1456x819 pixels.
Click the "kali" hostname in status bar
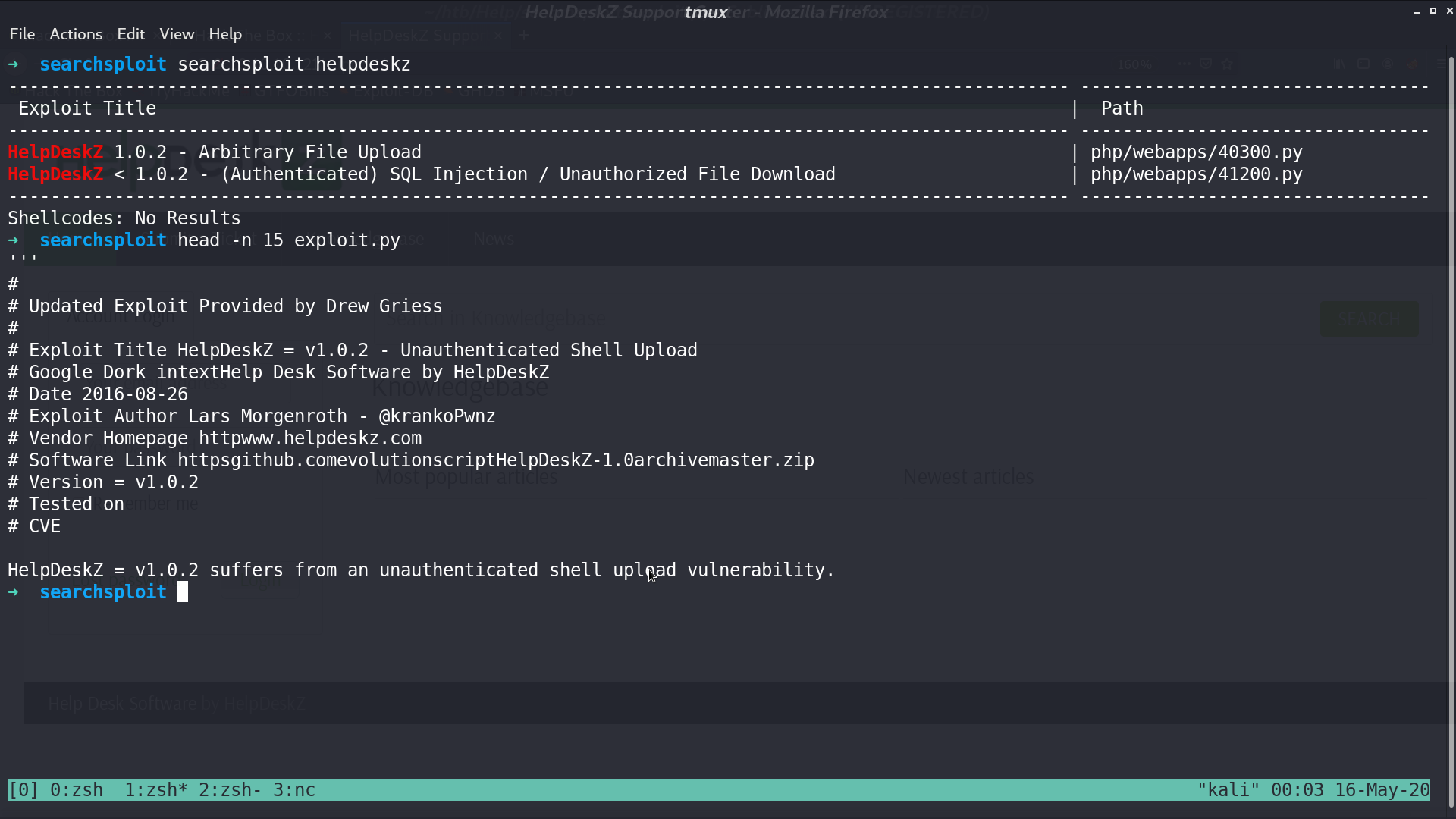(x=1228, y=790)
